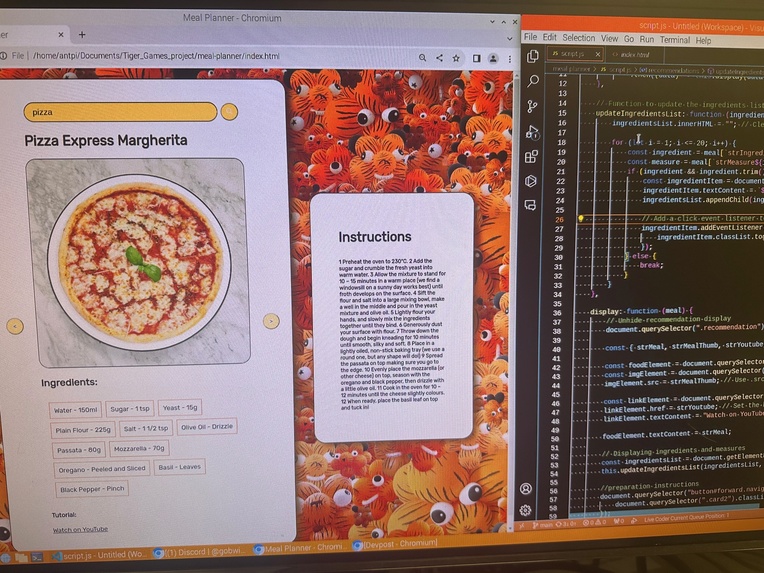Image resolution: width=764 pixels, height=573 pixels.
Task: Open the File menu in VS Code
Action: 530,37
